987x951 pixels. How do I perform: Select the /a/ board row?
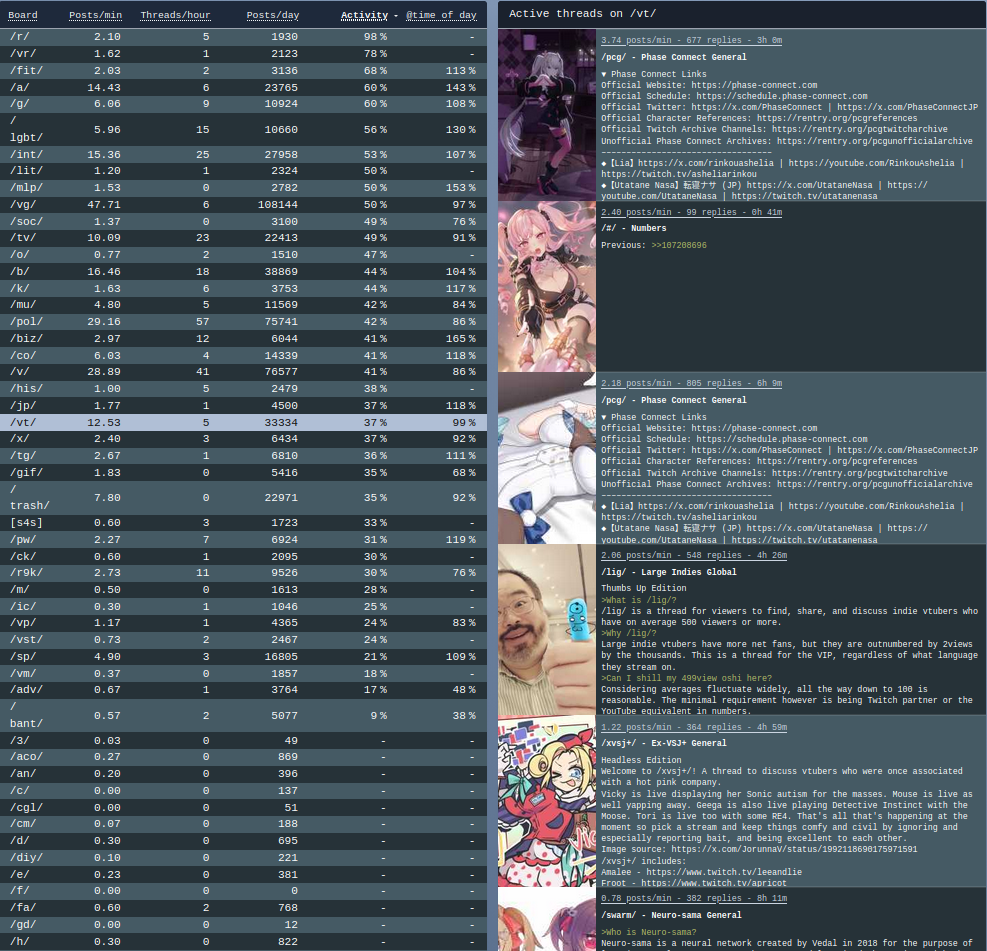[x=243, y=87]
